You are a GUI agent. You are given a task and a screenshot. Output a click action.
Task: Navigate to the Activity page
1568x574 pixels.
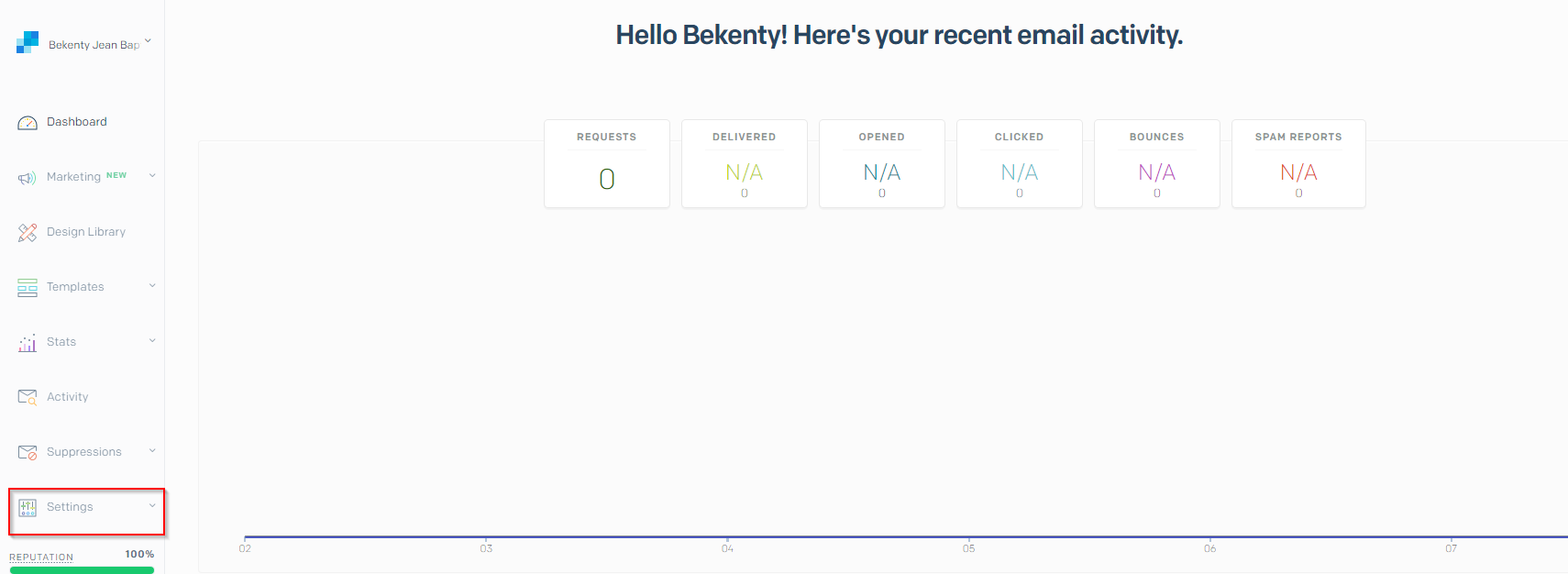click(x=67, y=396)
